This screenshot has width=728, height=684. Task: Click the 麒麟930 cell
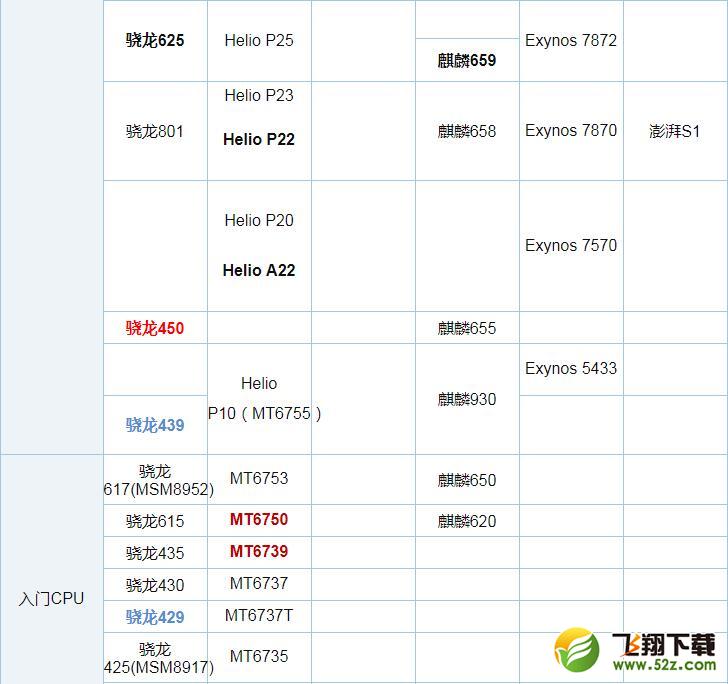[x=467, y=399]
